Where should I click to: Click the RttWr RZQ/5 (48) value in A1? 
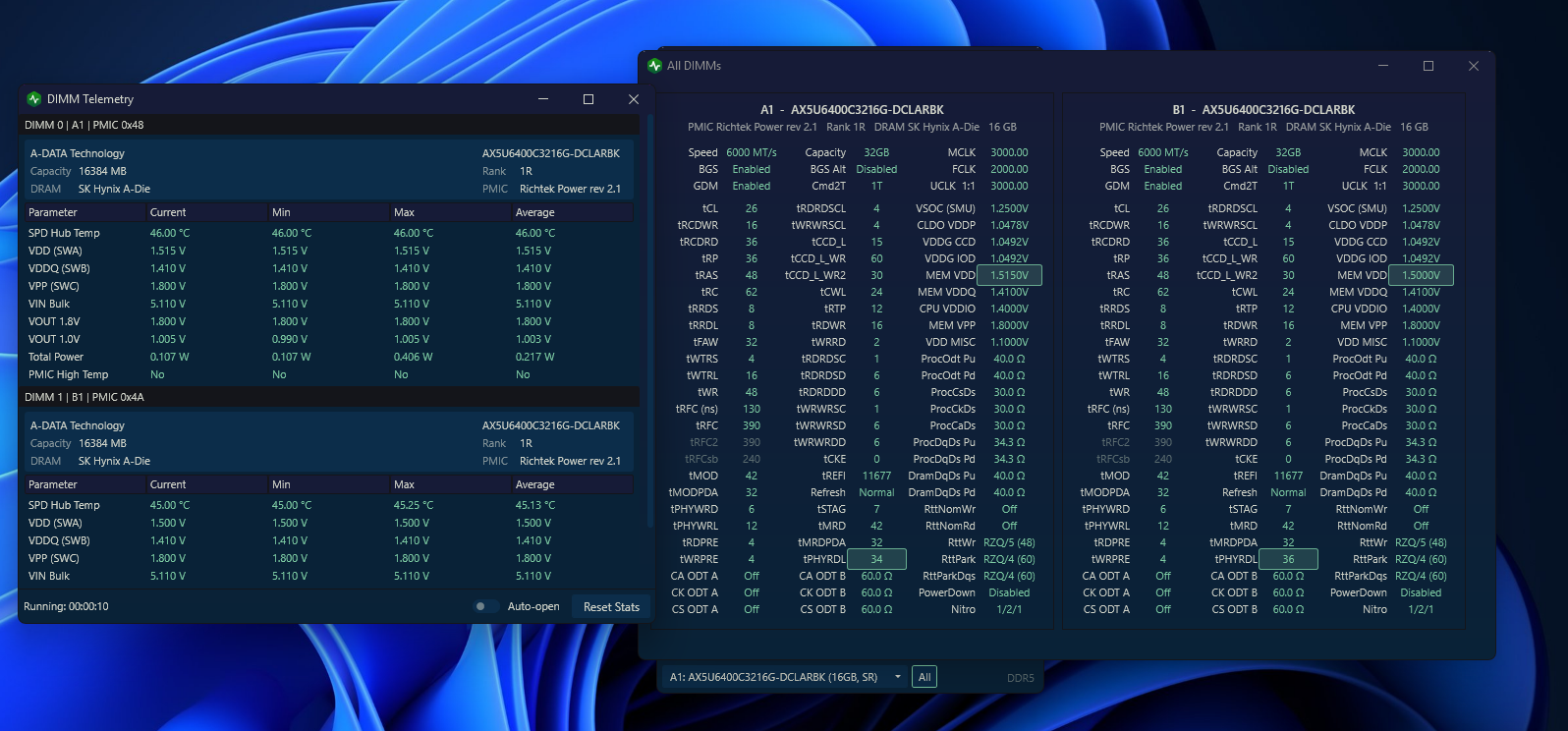coord(1009,542)
